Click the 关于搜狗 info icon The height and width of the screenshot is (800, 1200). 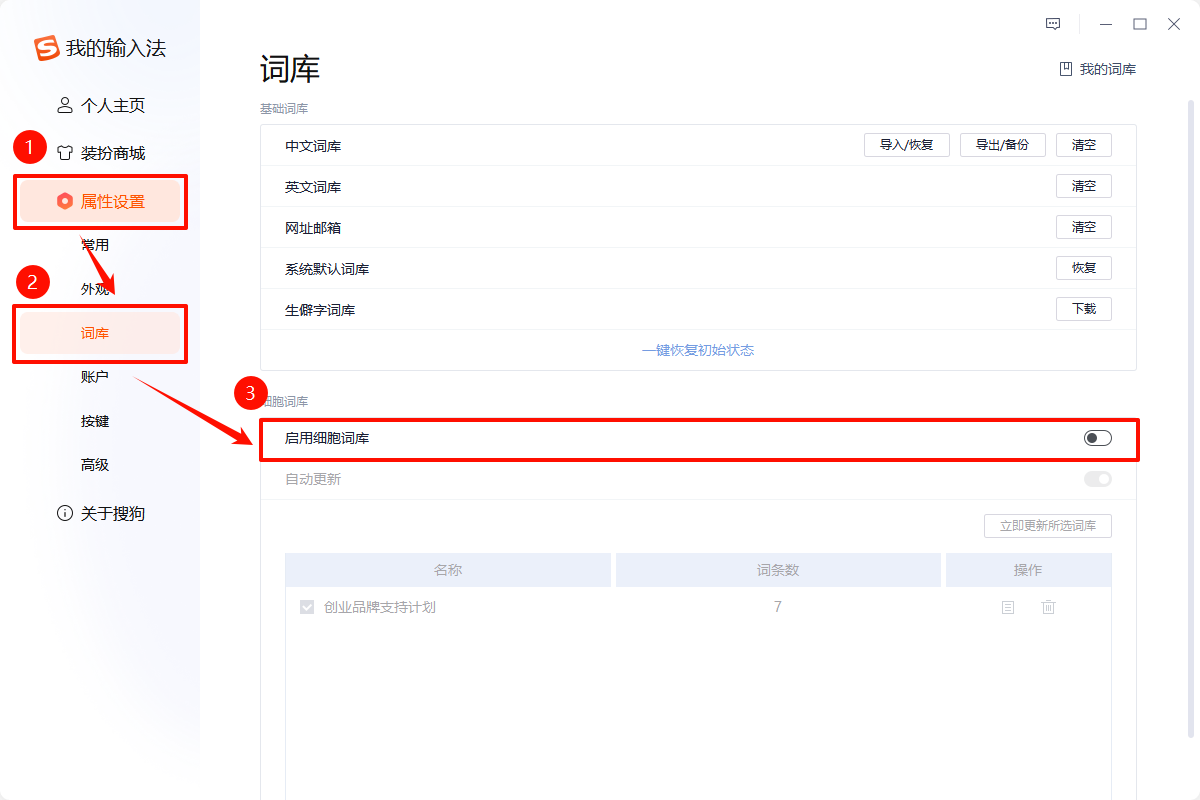pos(64,513)
